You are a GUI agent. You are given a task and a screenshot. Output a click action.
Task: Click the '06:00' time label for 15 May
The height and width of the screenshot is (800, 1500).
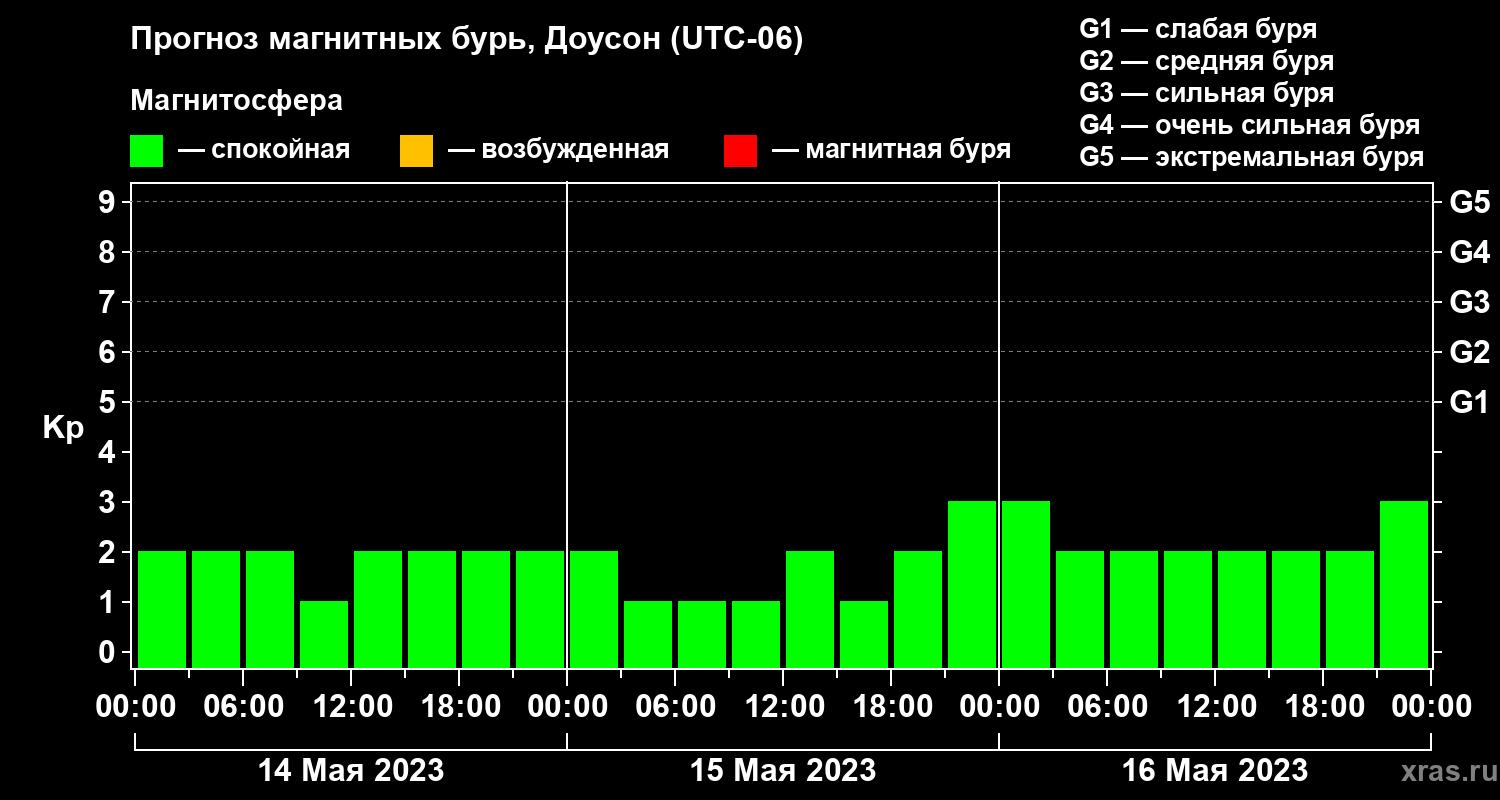coord(675,707)
